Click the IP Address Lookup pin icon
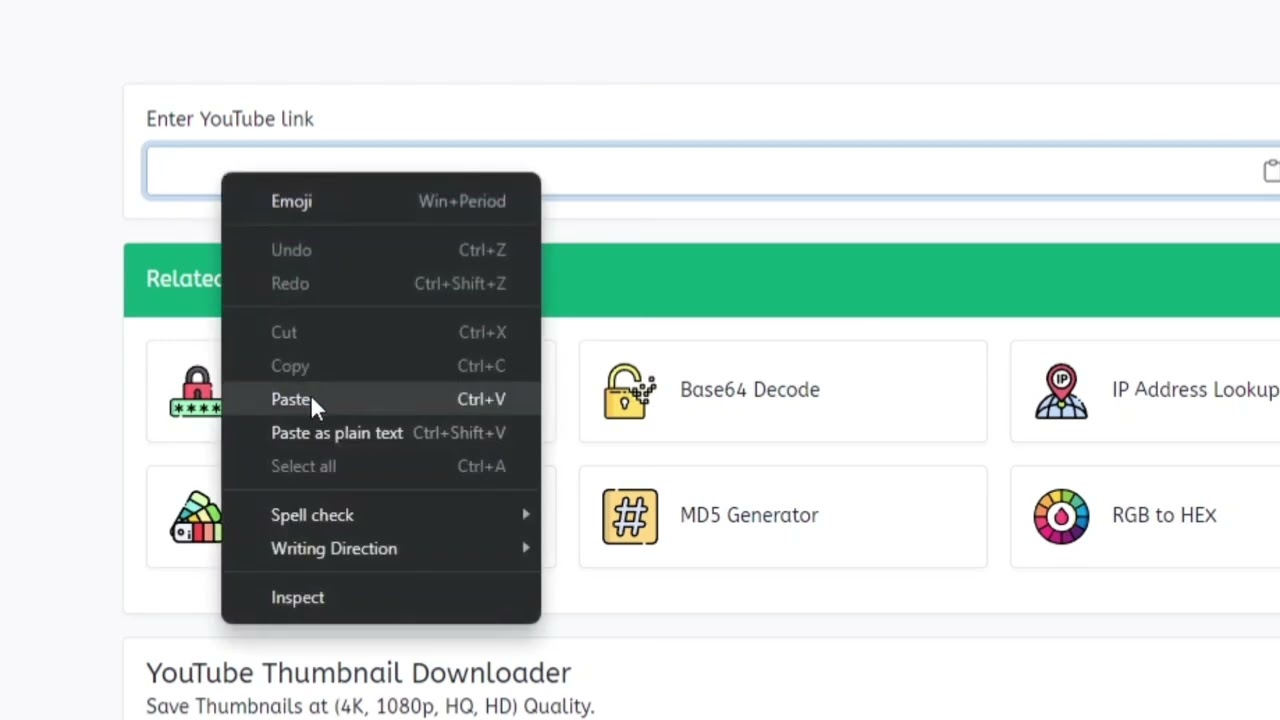The height and width of the screenshot is (720, 1280). [x=1061, y=390]
